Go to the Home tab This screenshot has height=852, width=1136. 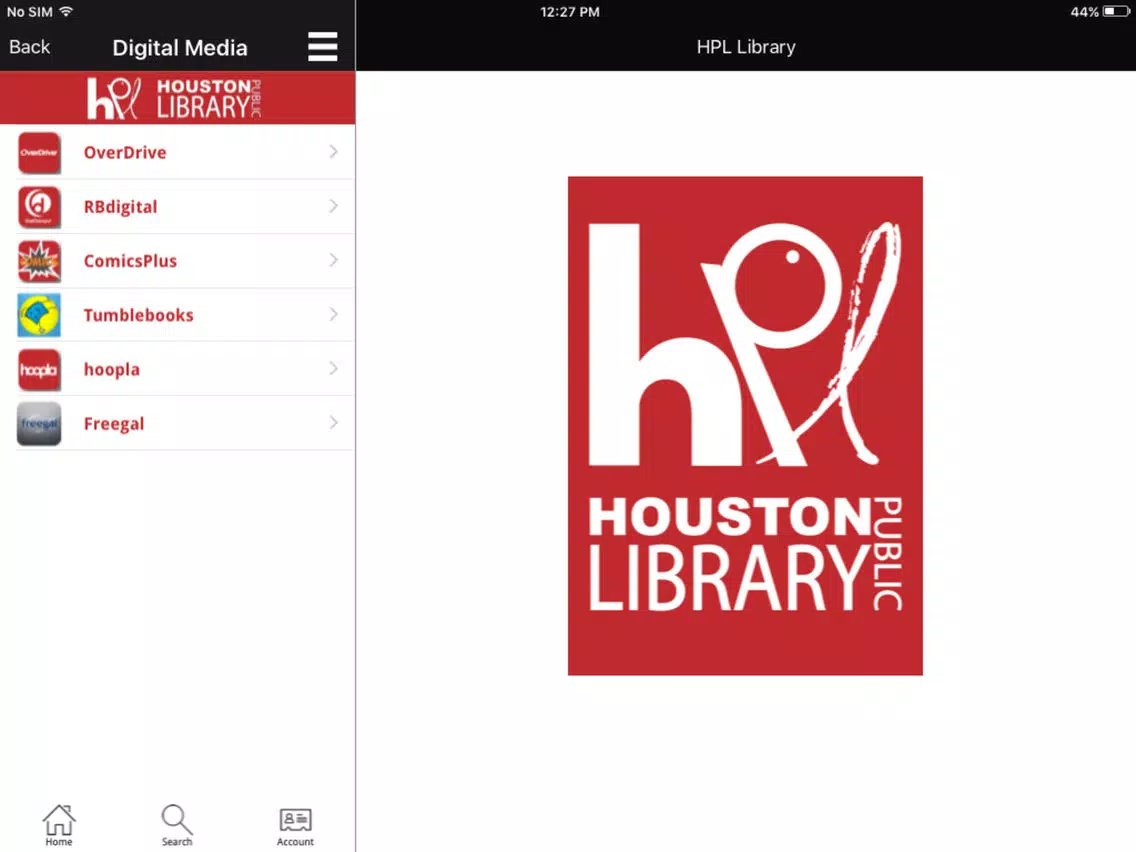click(x=59, y=825)
